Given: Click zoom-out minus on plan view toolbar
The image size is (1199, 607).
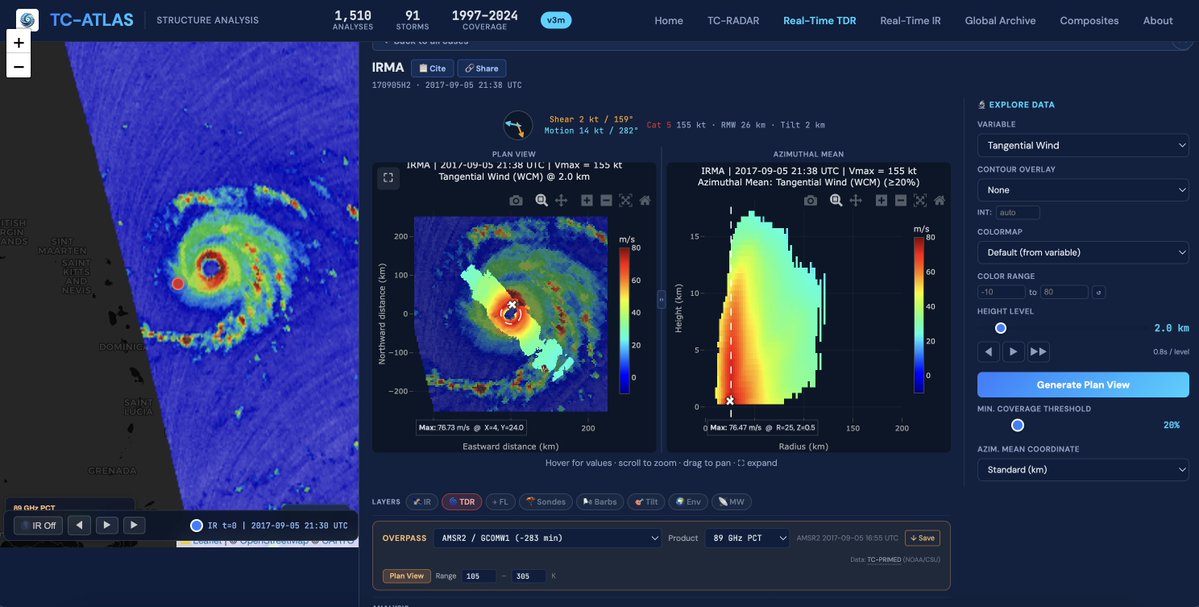Looking at the screenshot, I should pos(606,200).
